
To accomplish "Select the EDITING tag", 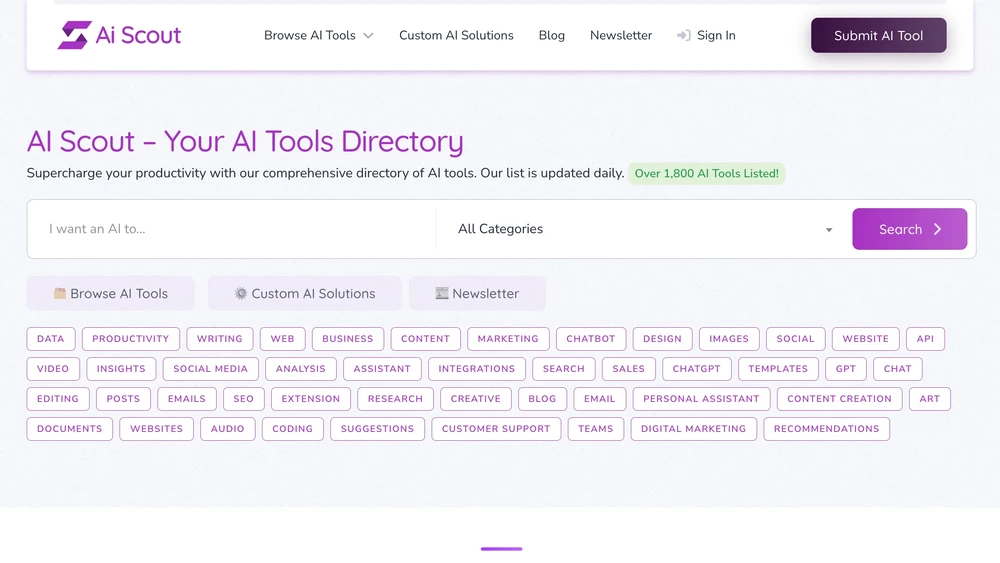I will point(58,398).
